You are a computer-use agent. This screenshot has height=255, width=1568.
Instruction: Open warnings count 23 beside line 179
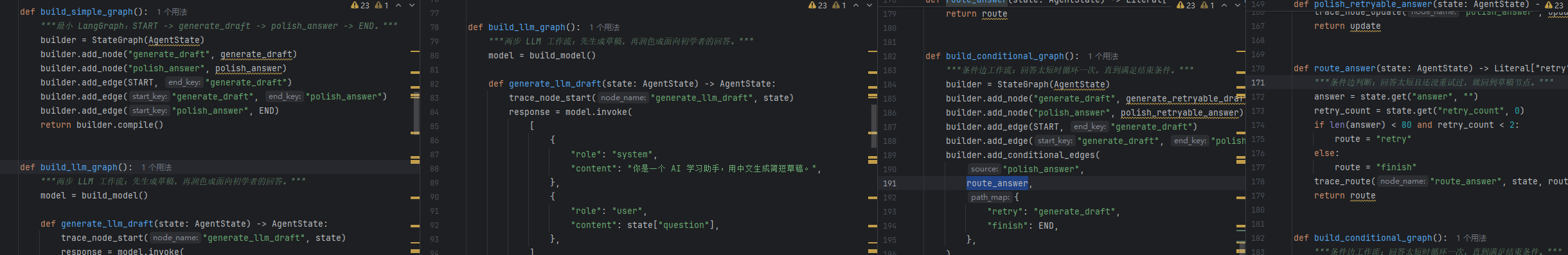pos(1186,5)
